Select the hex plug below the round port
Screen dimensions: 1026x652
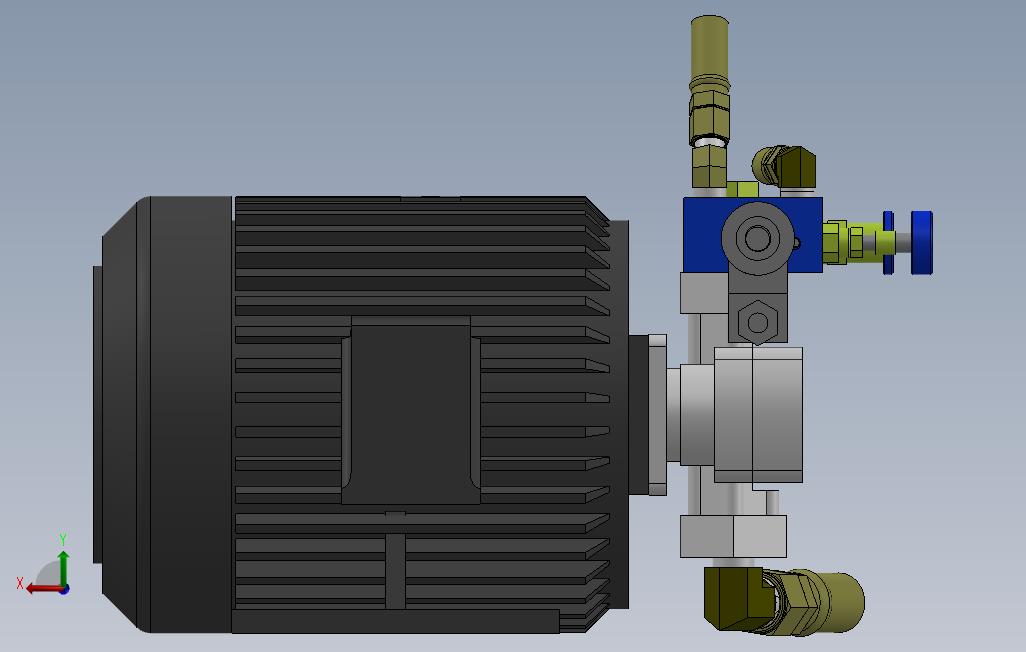pyautogui.click(x=757, y=321)
